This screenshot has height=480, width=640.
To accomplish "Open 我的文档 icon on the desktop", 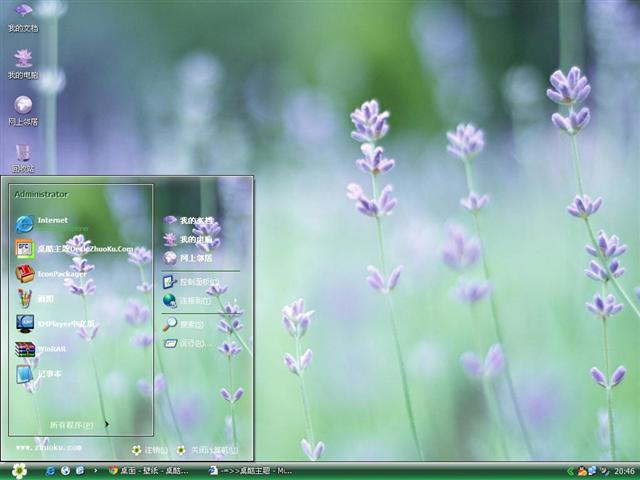I will pos(23,18).
